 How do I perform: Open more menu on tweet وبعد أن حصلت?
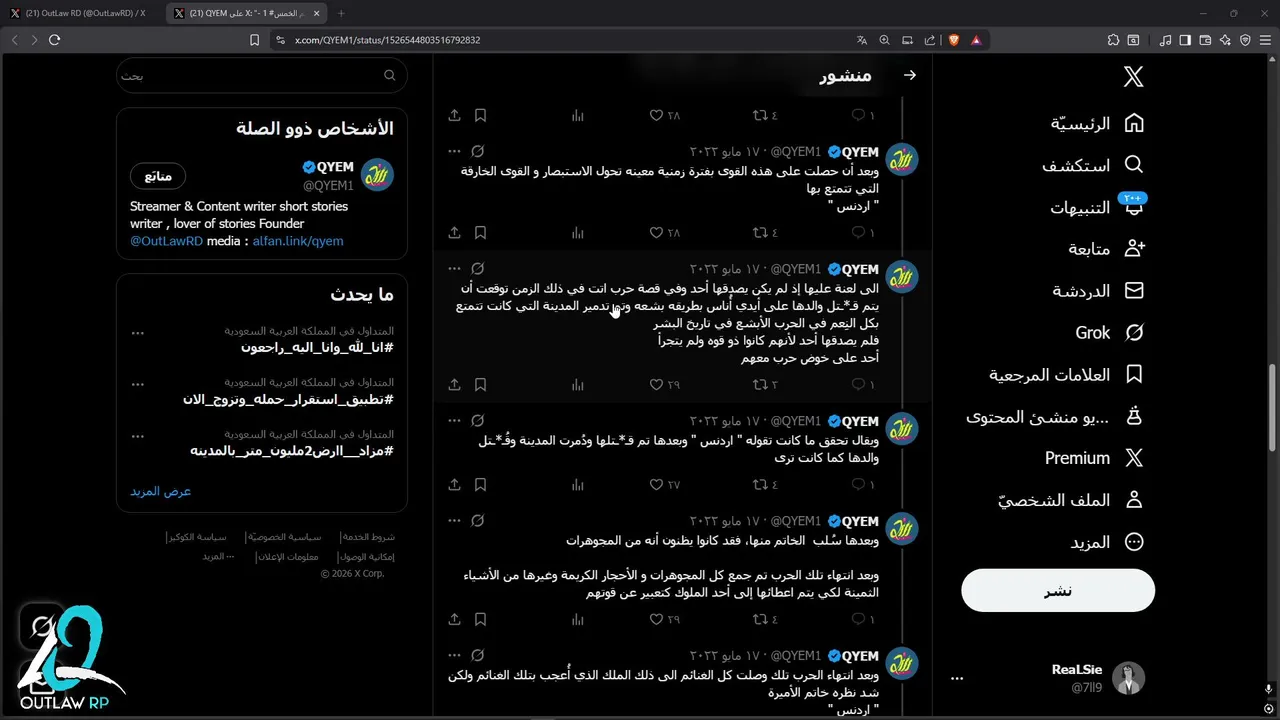[x=454, y=152]
